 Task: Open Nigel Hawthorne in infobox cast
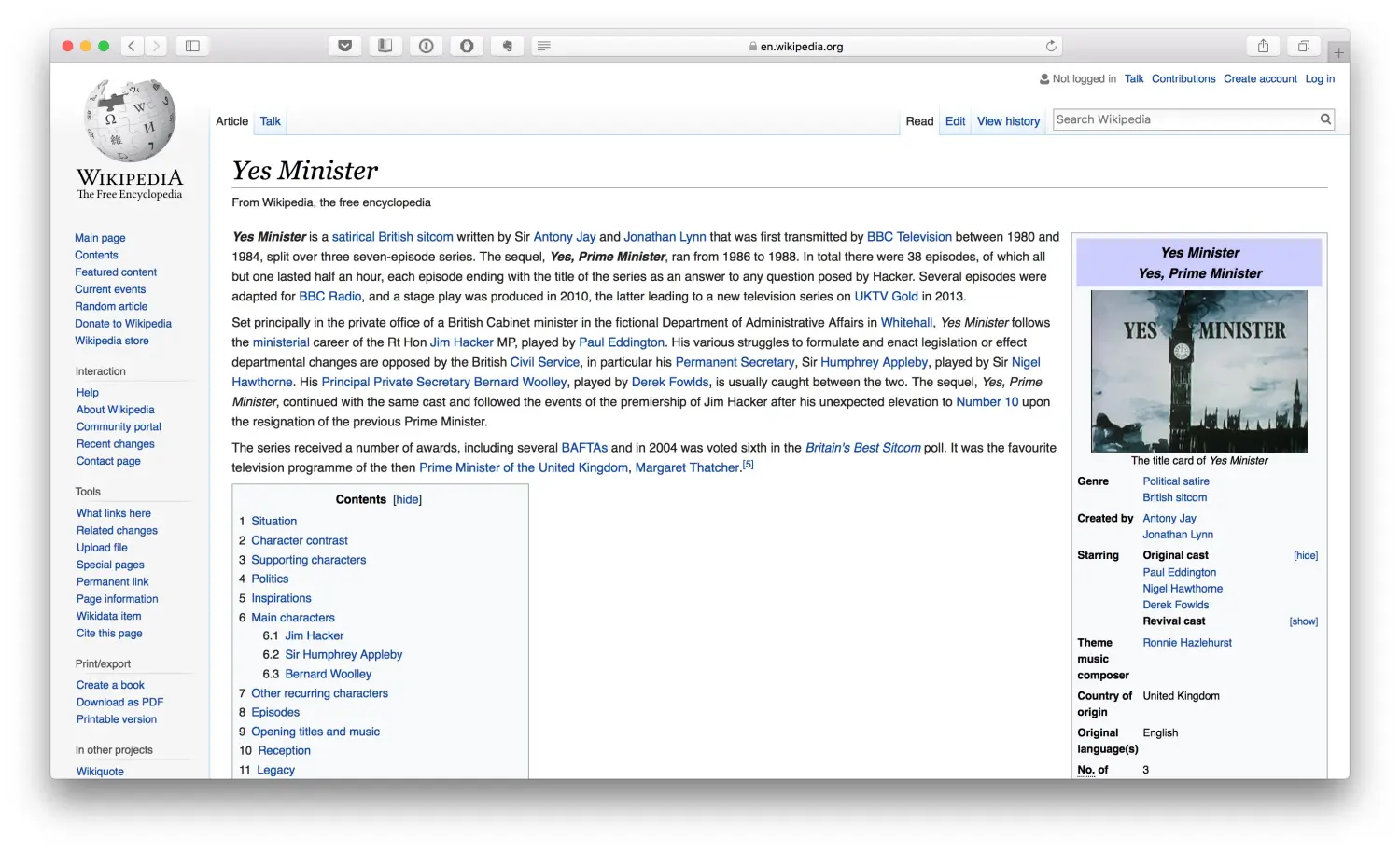[x=1183, y=590]
